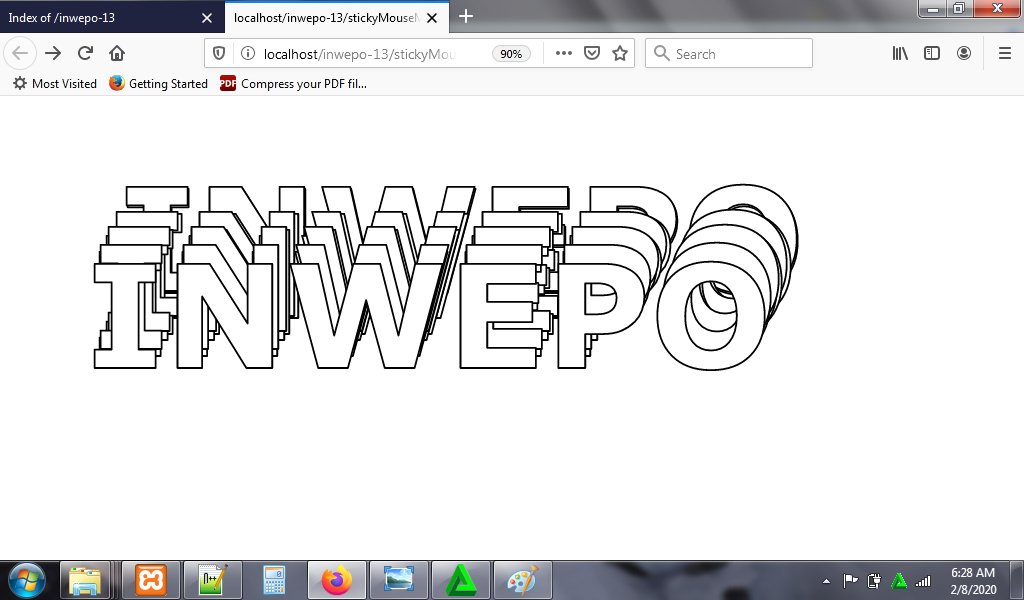
Task: Open the network signal tray icon
Action: [x=923, y=580]
